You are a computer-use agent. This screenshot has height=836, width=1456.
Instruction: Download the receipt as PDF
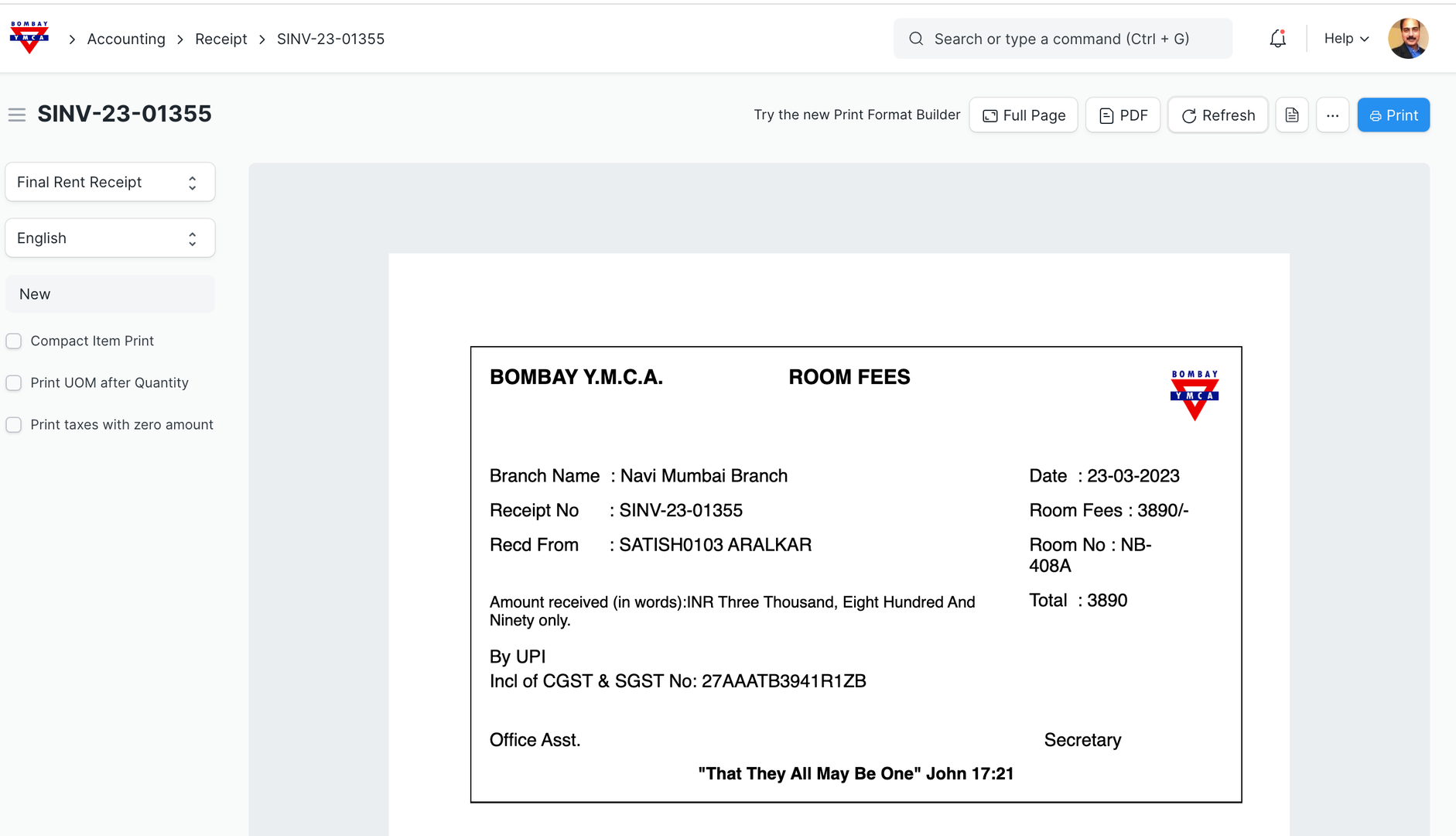[x=1123, y=115]
